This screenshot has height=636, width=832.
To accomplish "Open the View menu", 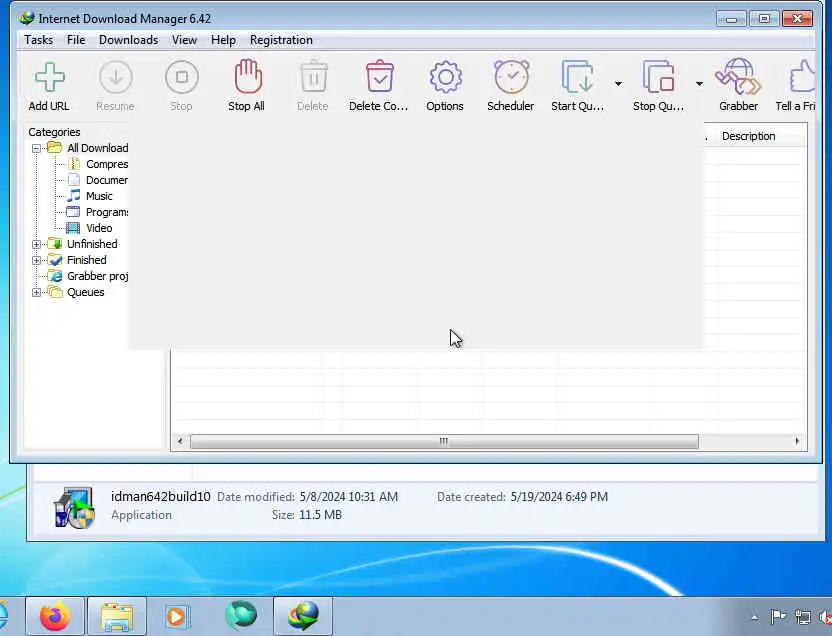I will point(184,40).
